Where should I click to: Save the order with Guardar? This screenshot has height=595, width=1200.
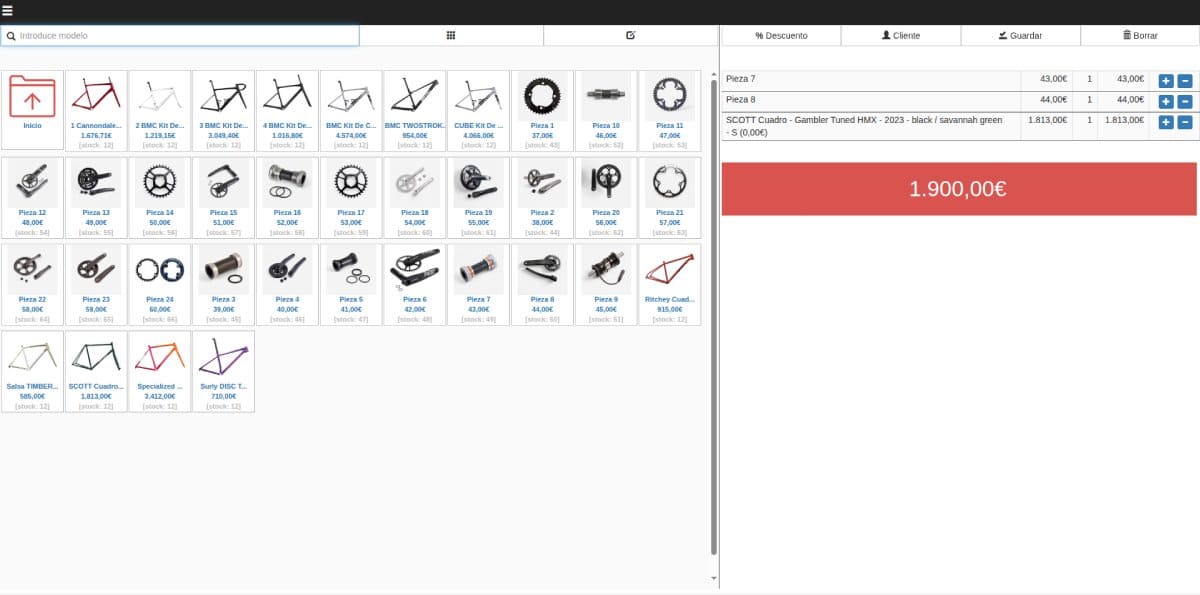pyautogui.click(x=1020, y=35)
